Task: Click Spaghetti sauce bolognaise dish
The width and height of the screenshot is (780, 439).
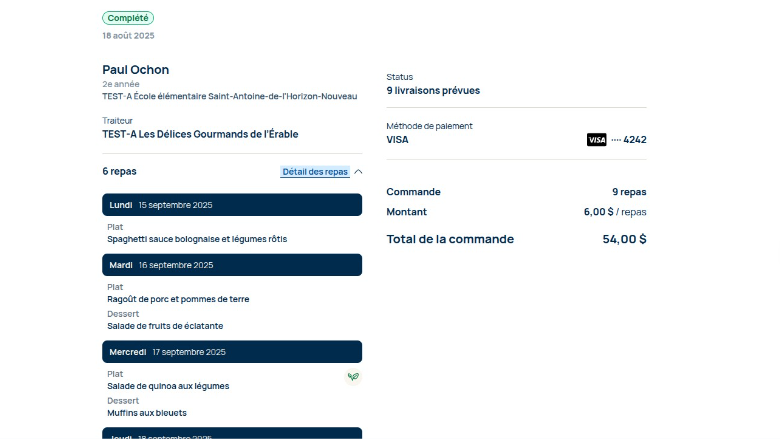Action: pyautogui.click(x=183, y=239)
